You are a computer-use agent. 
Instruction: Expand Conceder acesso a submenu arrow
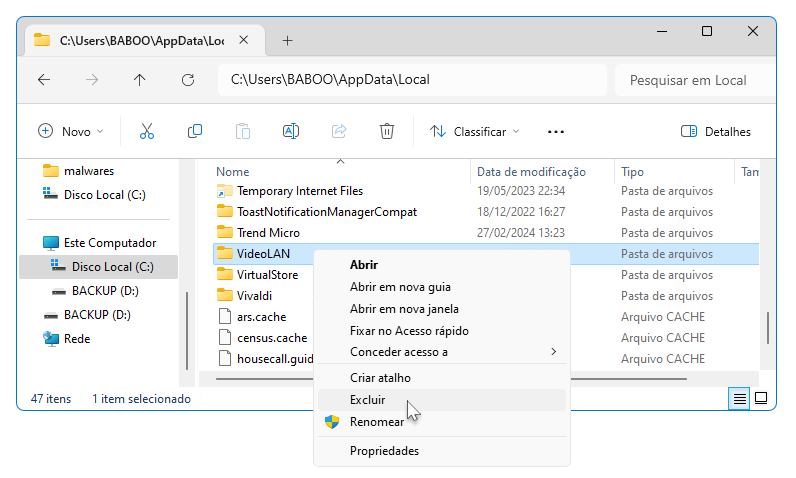[553, 352]
